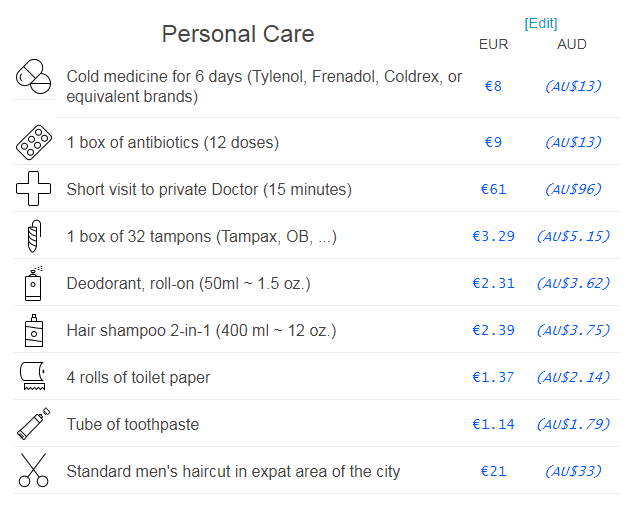
Task: Click the €61 doctor visit price
Action: click(493, 189)
